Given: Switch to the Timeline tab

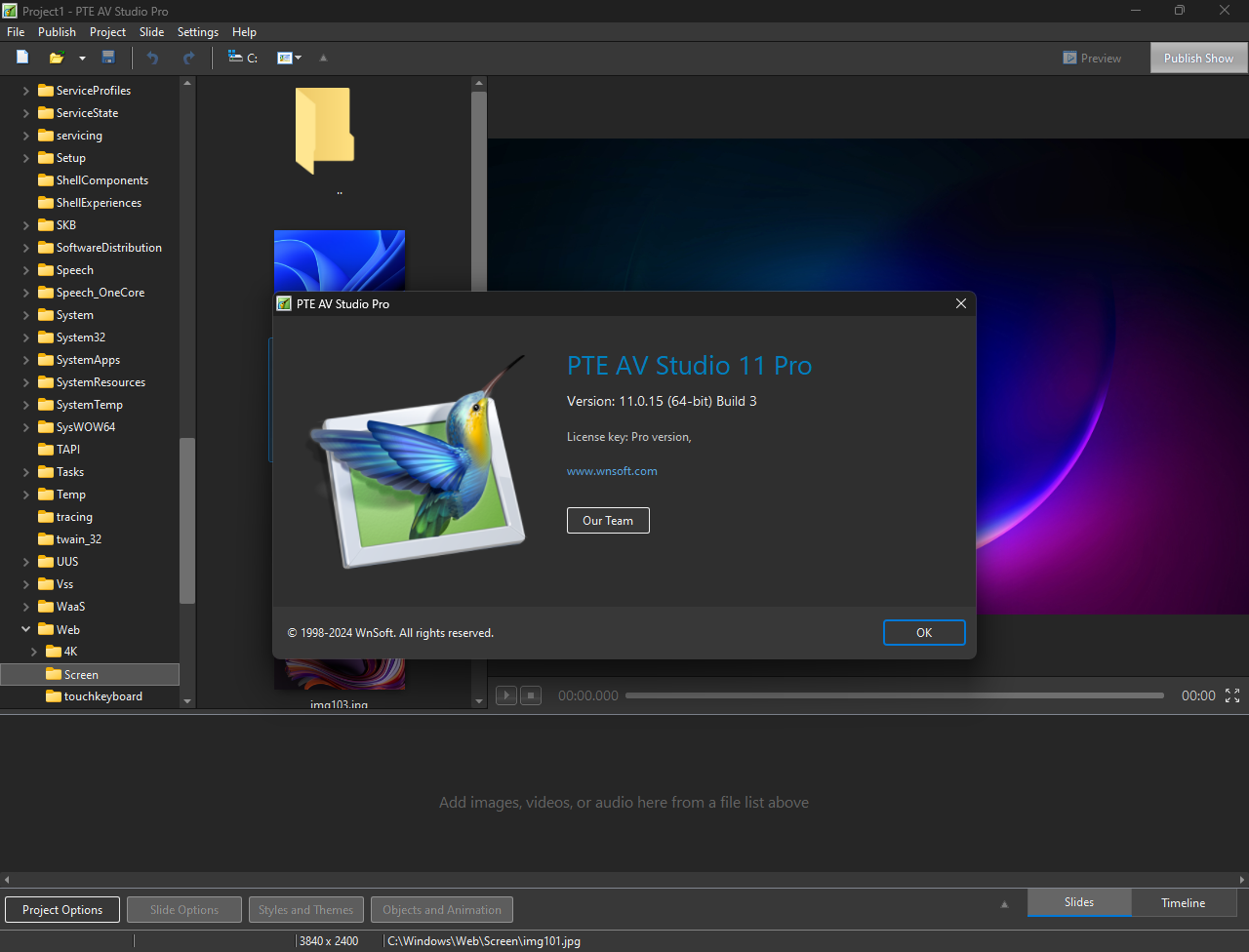Looking at the screenshot, I should [x=1184, y=903].
